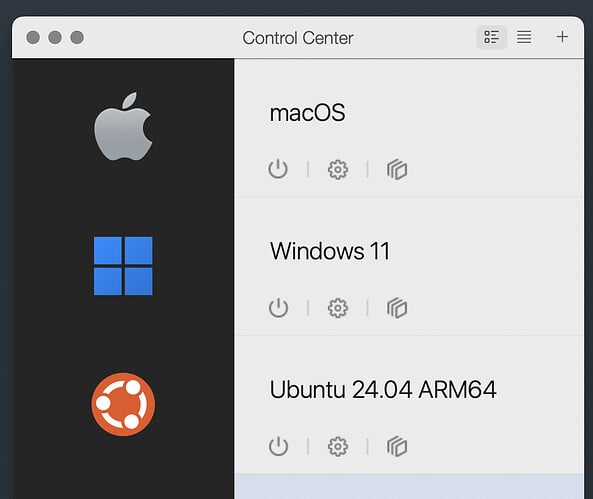Open snapshots icon for macOS VM
The image size is (593, 499).
[x=397, y=169]
